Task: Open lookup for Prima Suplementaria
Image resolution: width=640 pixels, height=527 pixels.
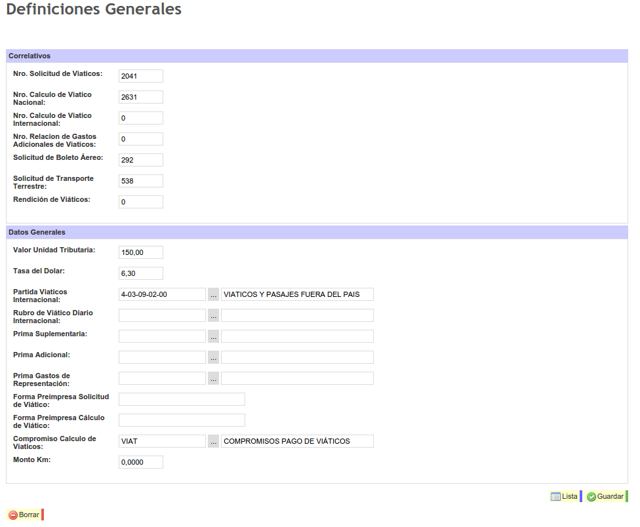Action: coord(213,337)
